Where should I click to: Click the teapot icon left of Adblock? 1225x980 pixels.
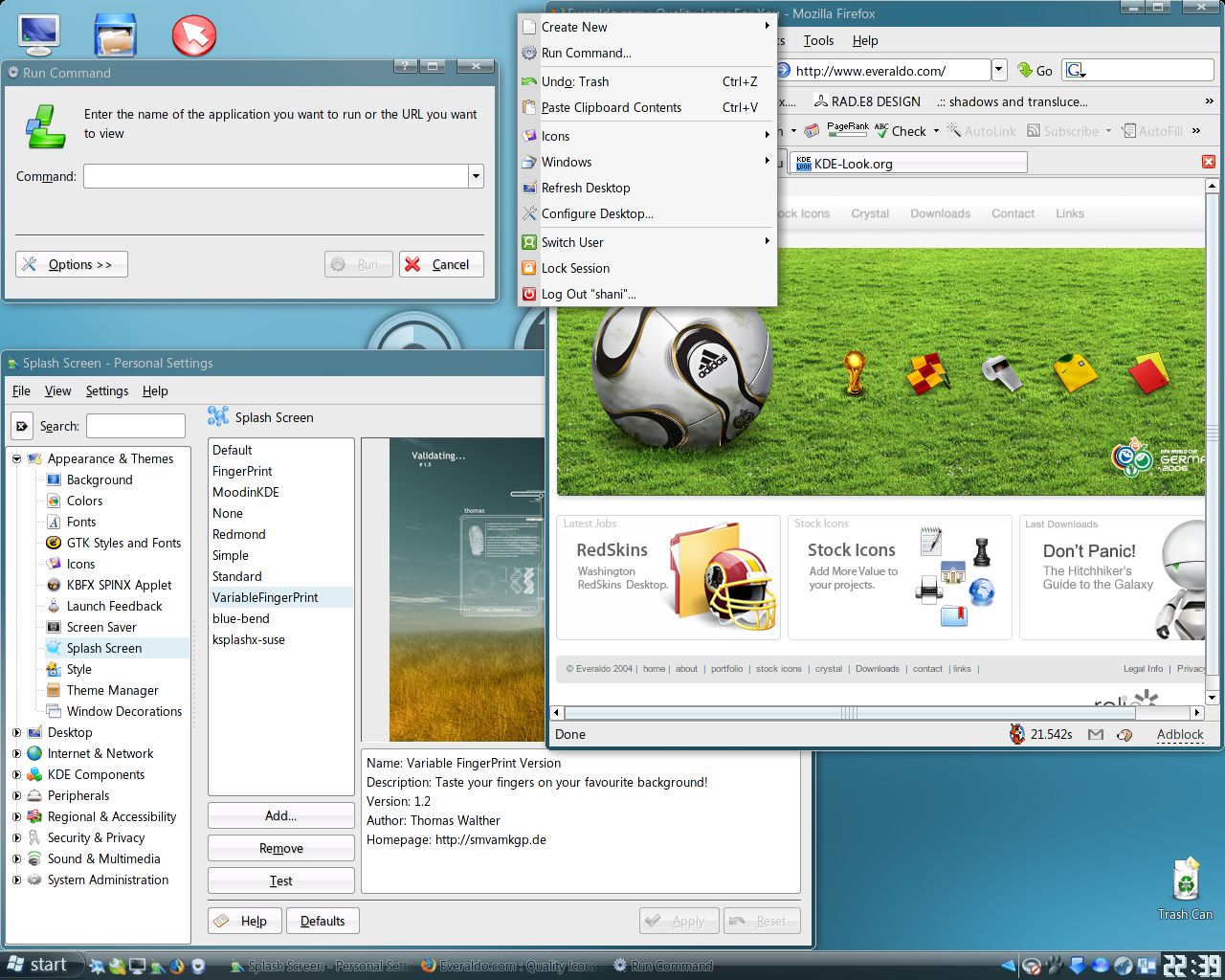[x=1125, y=734]
